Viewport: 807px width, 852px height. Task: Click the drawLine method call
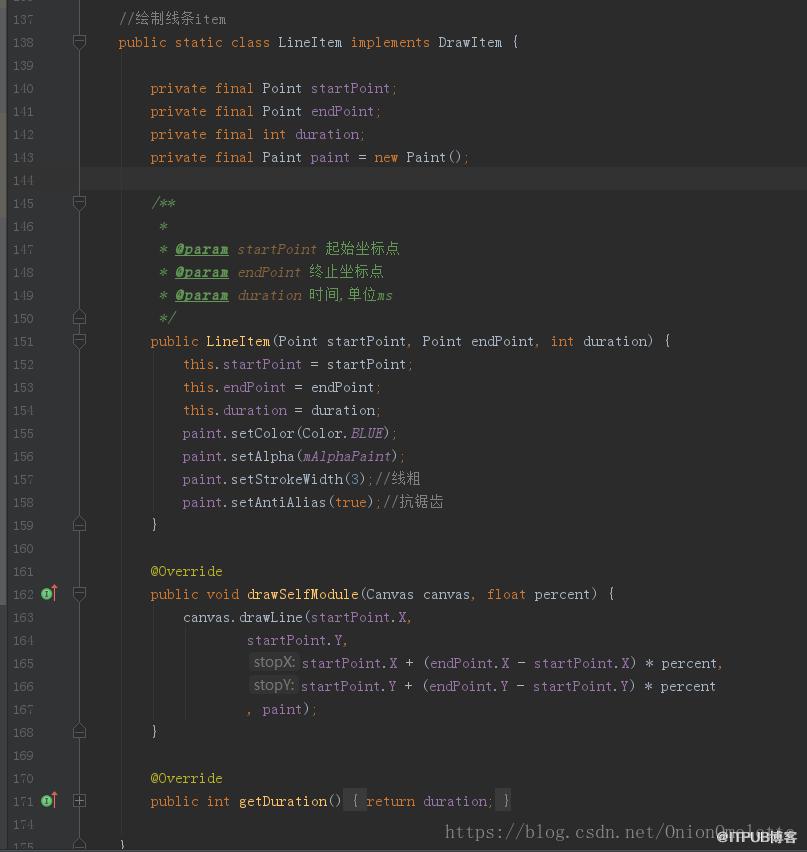point(271,617)
